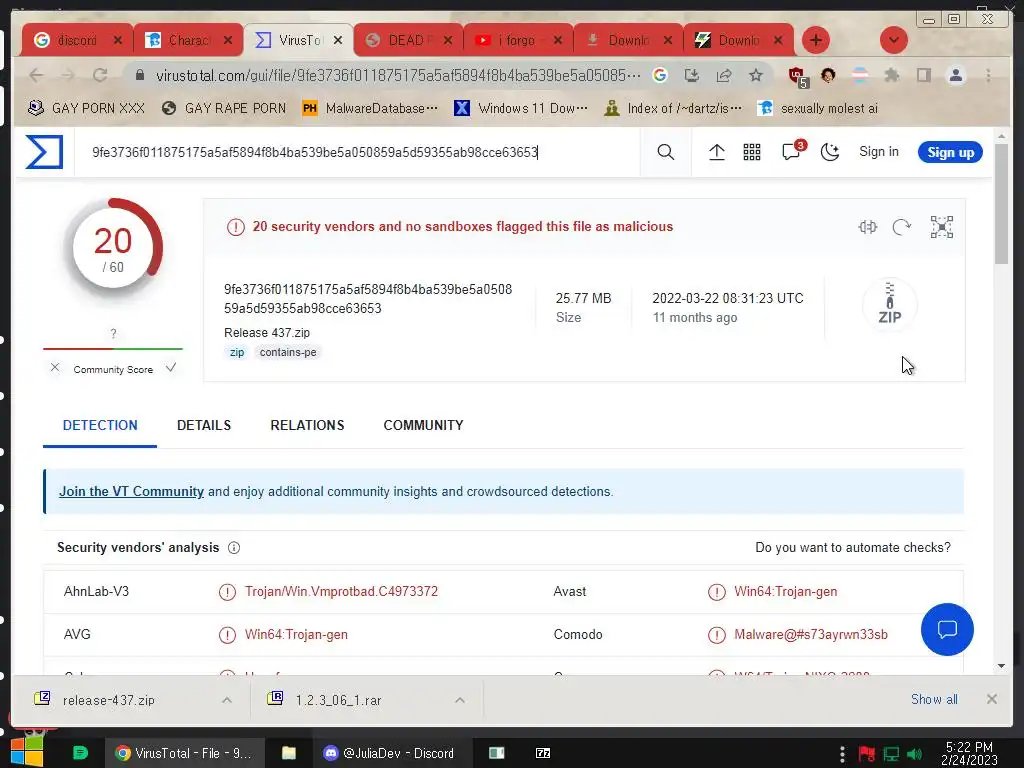Click the search magnifier icon

pyautogui.click(x=665, y=152)
